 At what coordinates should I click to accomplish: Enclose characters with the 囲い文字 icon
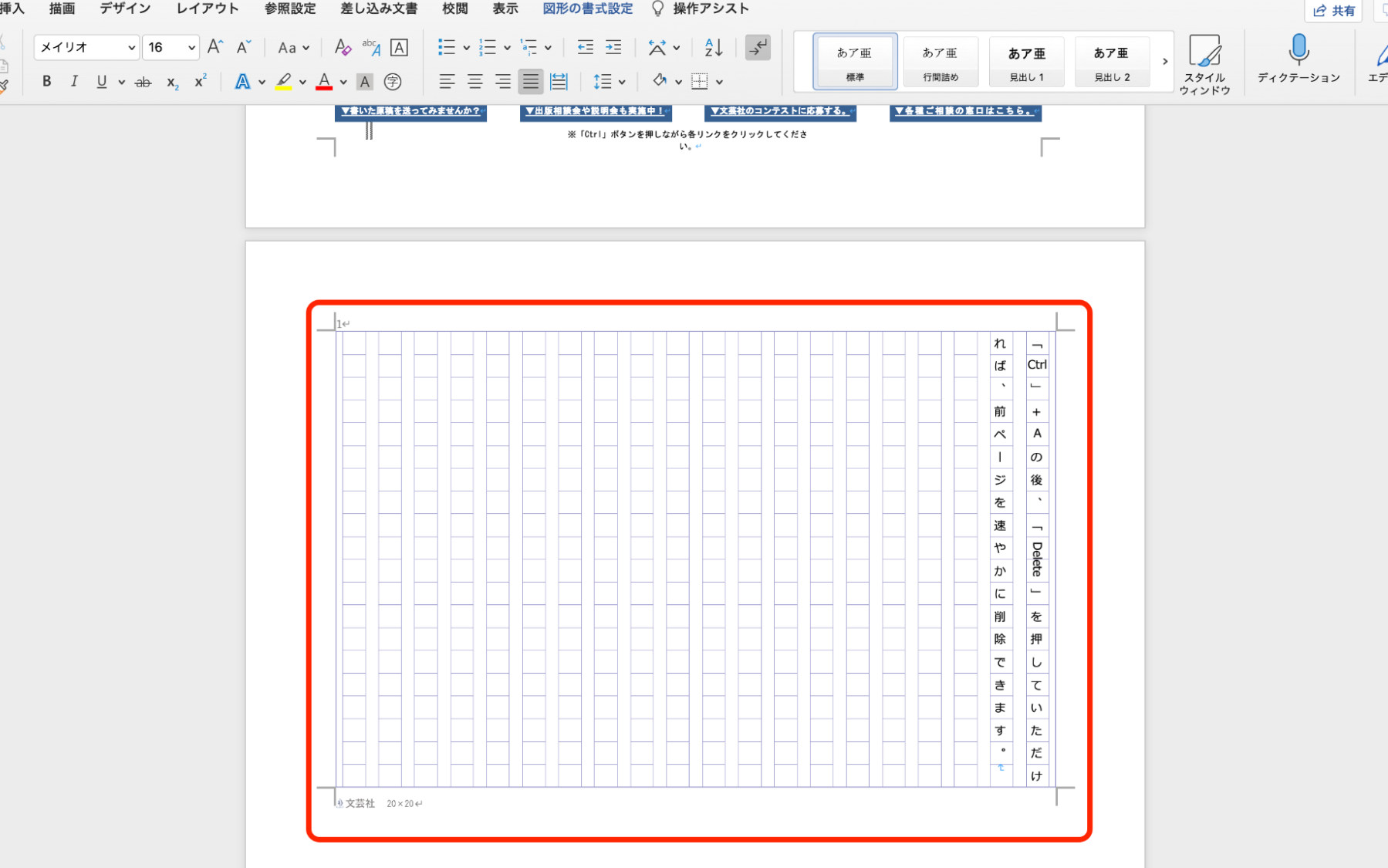click(x=393, y=81)
